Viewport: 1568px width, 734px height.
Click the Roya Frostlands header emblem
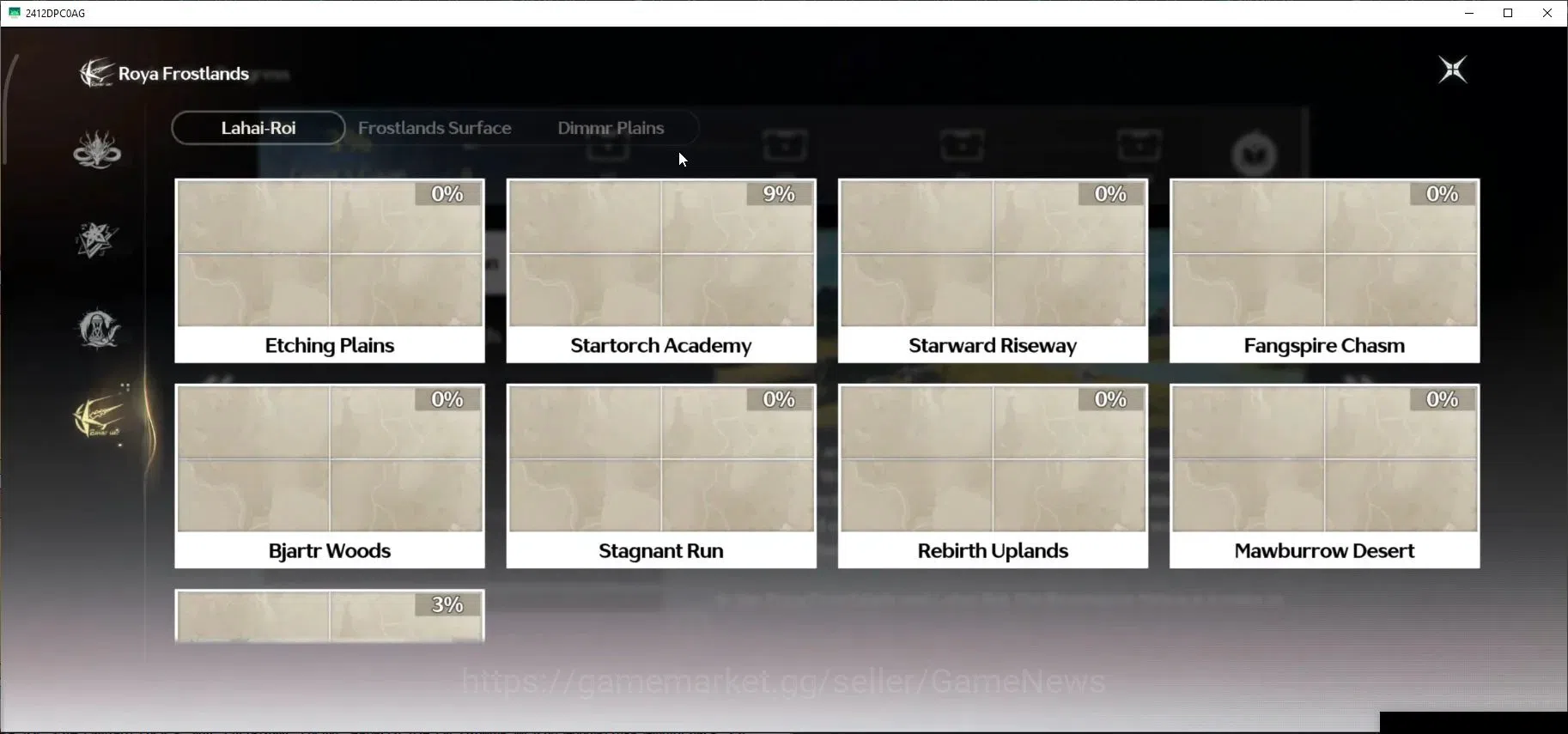click(x=96, y=73)
